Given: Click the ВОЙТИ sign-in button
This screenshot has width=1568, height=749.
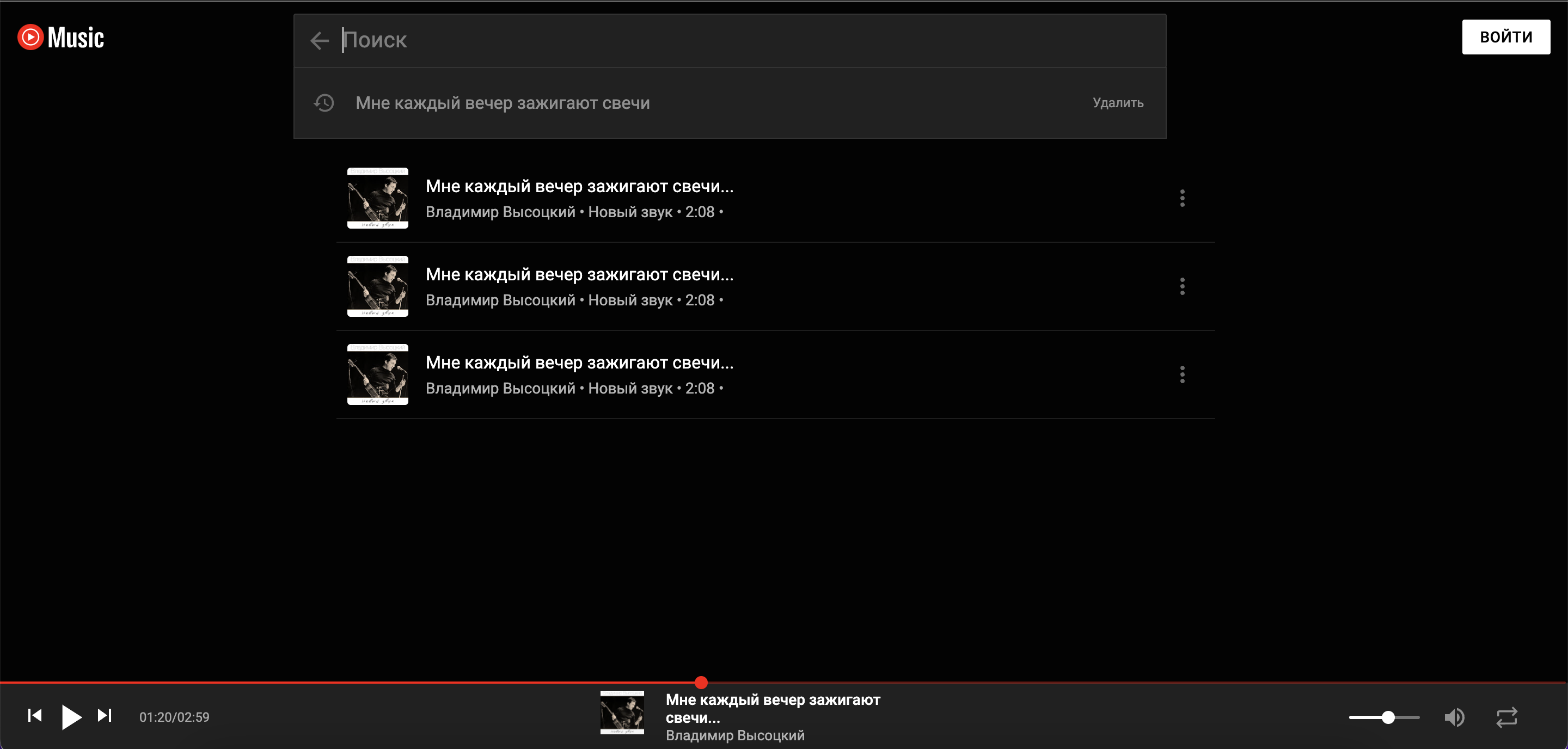Looking at the screenshot, I should [x=1505, y=36].
